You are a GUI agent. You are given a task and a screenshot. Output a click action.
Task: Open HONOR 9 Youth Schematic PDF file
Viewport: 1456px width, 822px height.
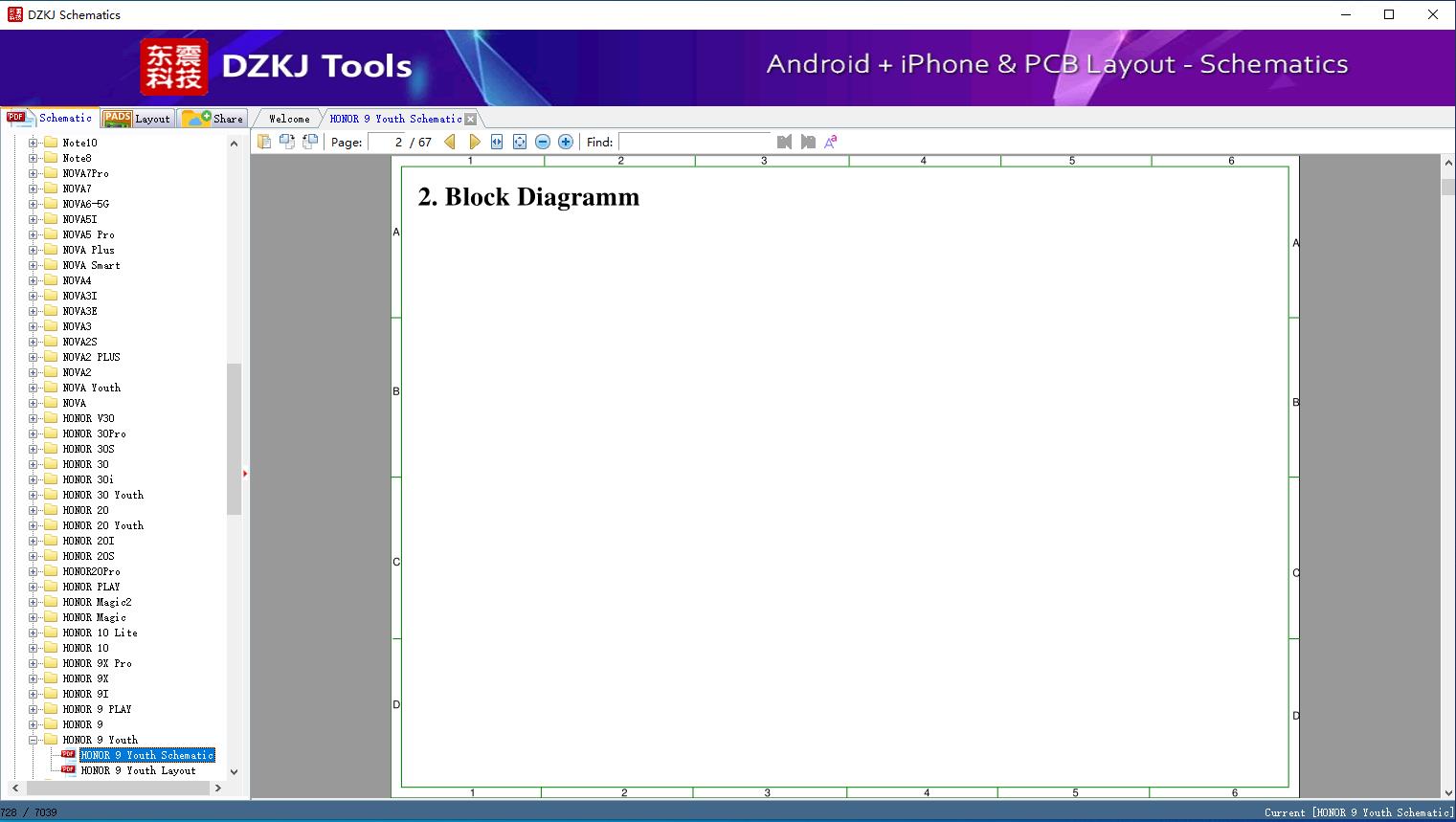(146, 755)
